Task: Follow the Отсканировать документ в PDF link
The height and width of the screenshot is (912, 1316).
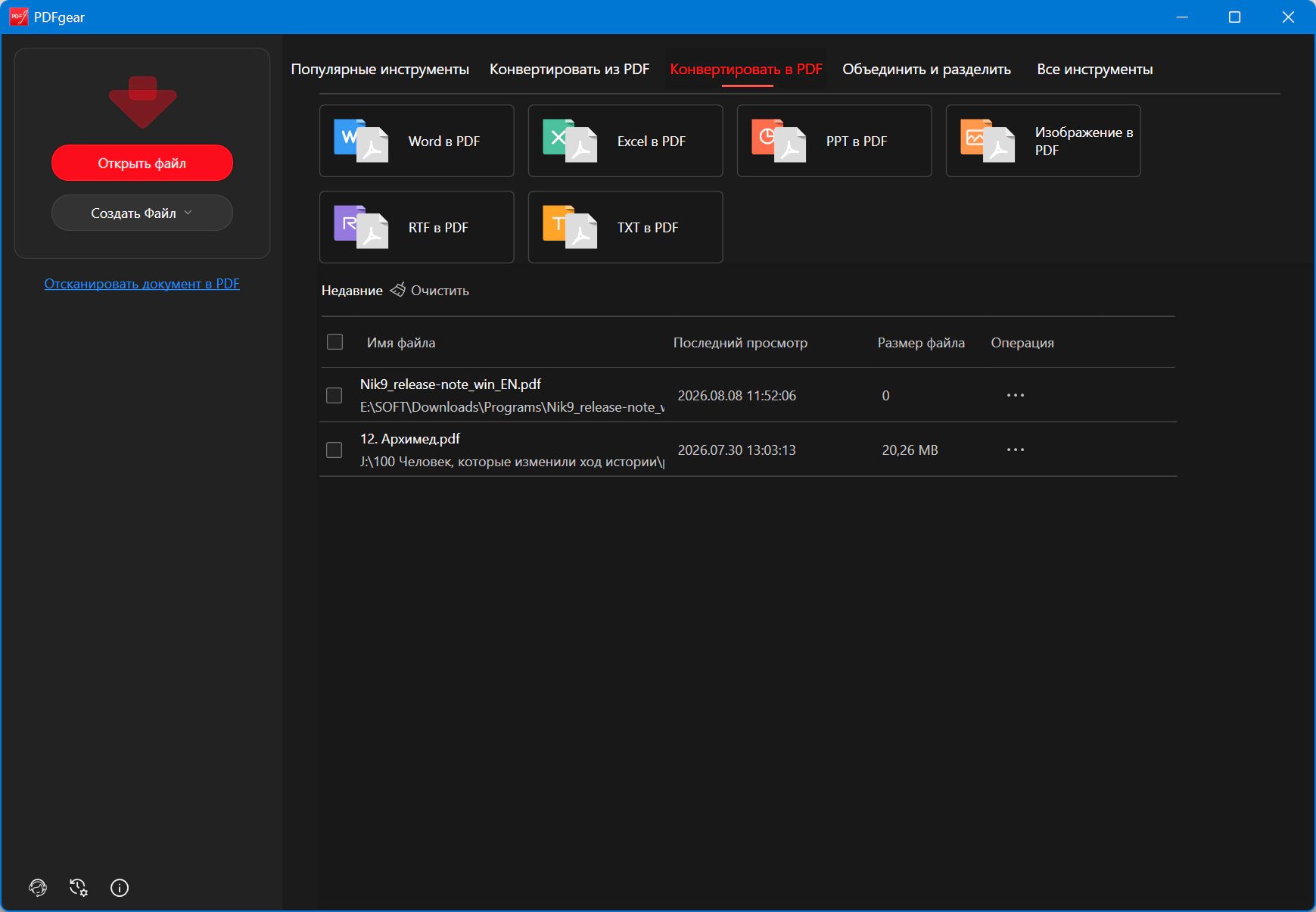Action: coord(142,284)
